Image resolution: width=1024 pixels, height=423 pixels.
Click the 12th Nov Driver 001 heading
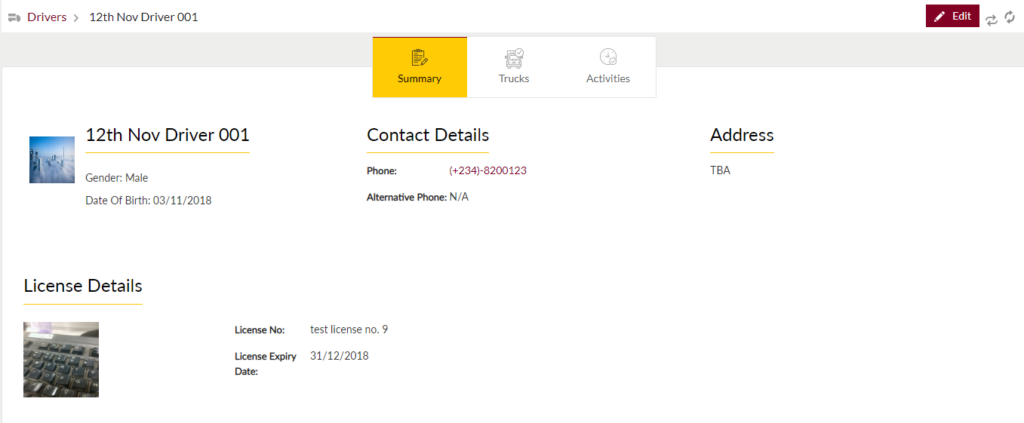(x=167, y=135)
